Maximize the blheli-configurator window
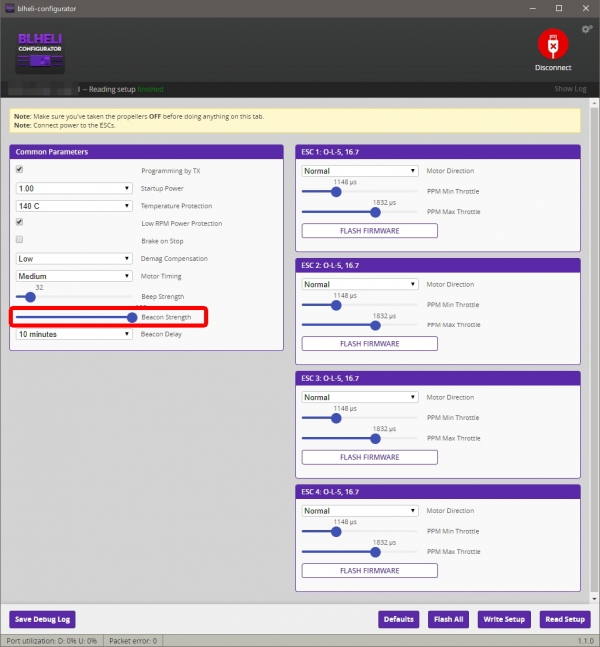Image resolution: width=600 pixels, height=647 pixels. tap(559, 8)
